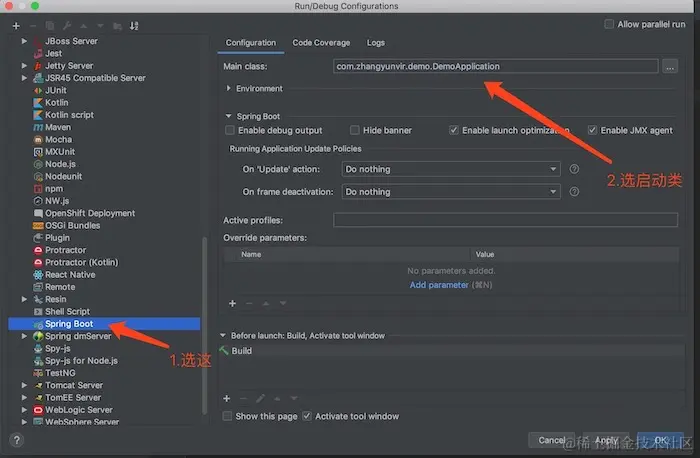Click the OSGi Bundles icon
This screenshot has height=458, width=700.
pyautogui.click(x=38, y=225)
